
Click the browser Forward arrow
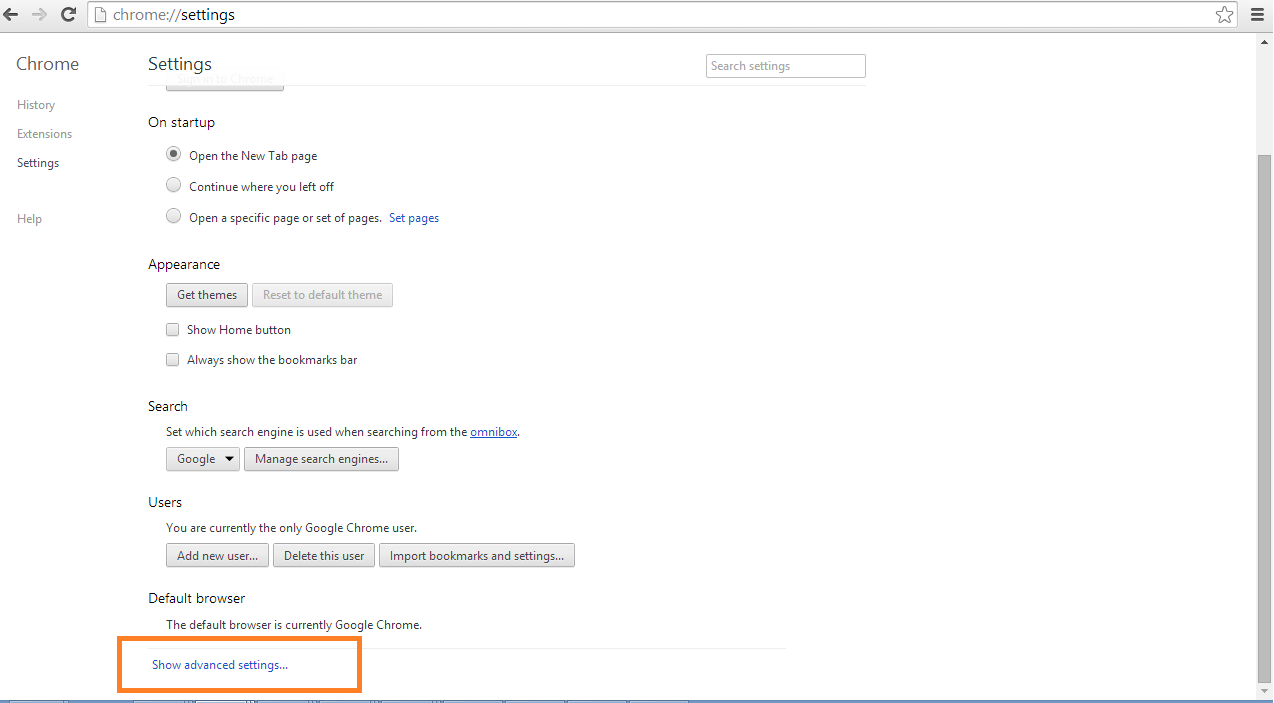point(39,15)
